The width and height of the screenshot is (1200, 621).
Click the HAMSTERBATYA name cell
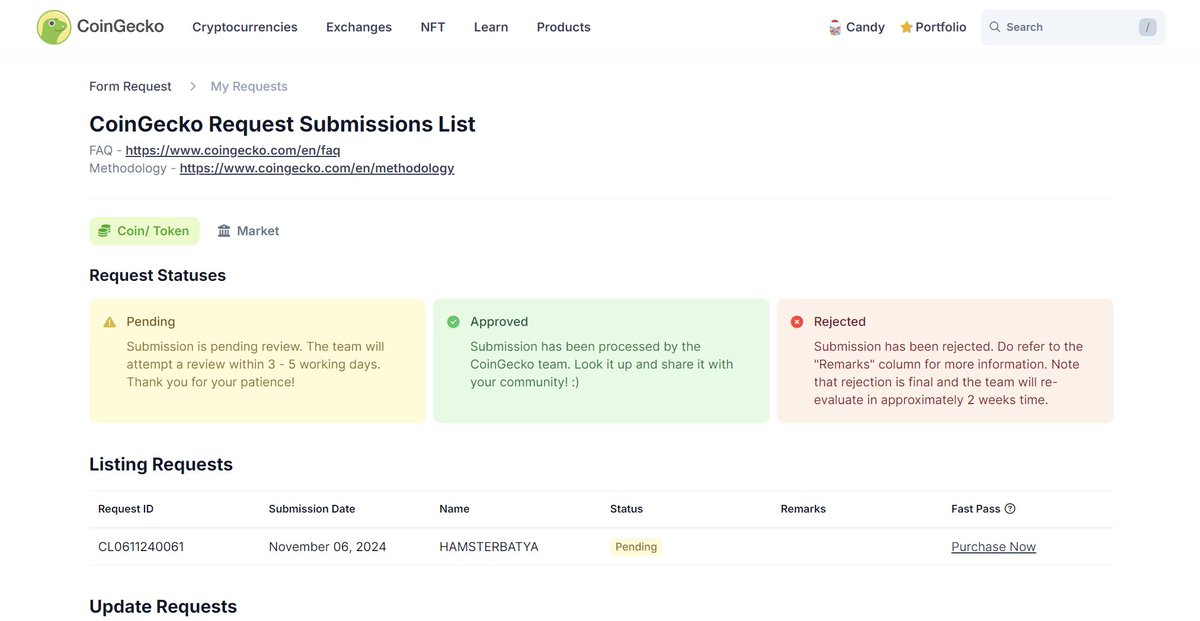pyautogui.click(x=489, y=547)
